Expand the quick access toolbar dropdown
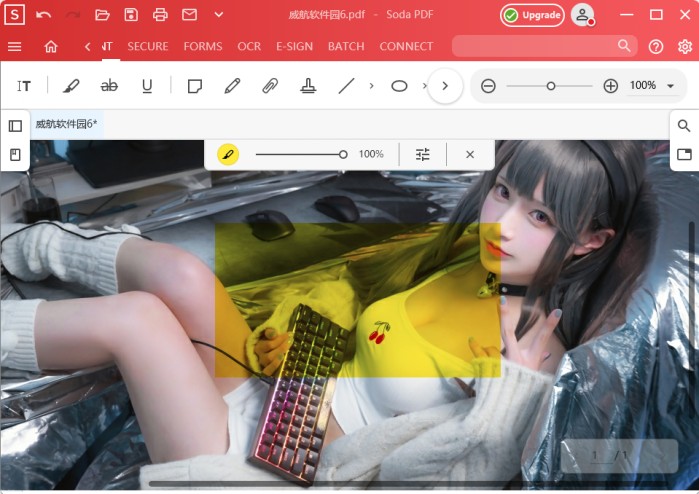The height and width of the screenshot is (494, 699). 219,15
